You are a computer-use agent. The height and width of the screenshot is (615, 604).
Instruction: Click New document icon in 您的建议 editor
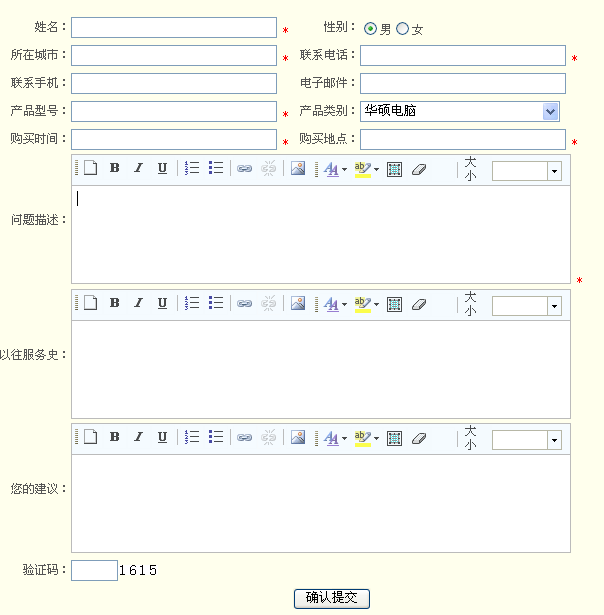(x=91, y=437)
